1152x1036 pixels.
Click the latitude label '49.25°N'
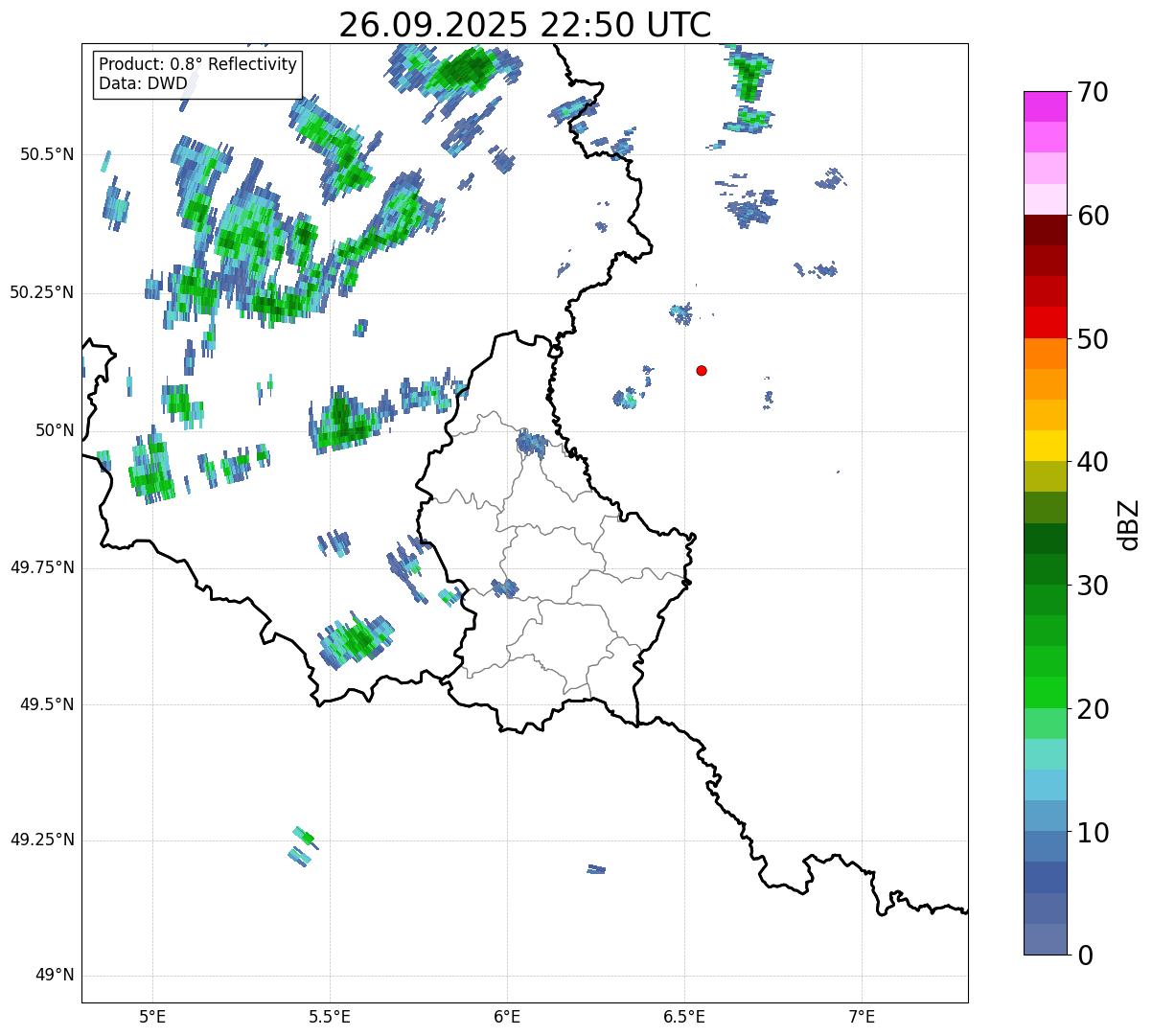(x=42, y=840)
